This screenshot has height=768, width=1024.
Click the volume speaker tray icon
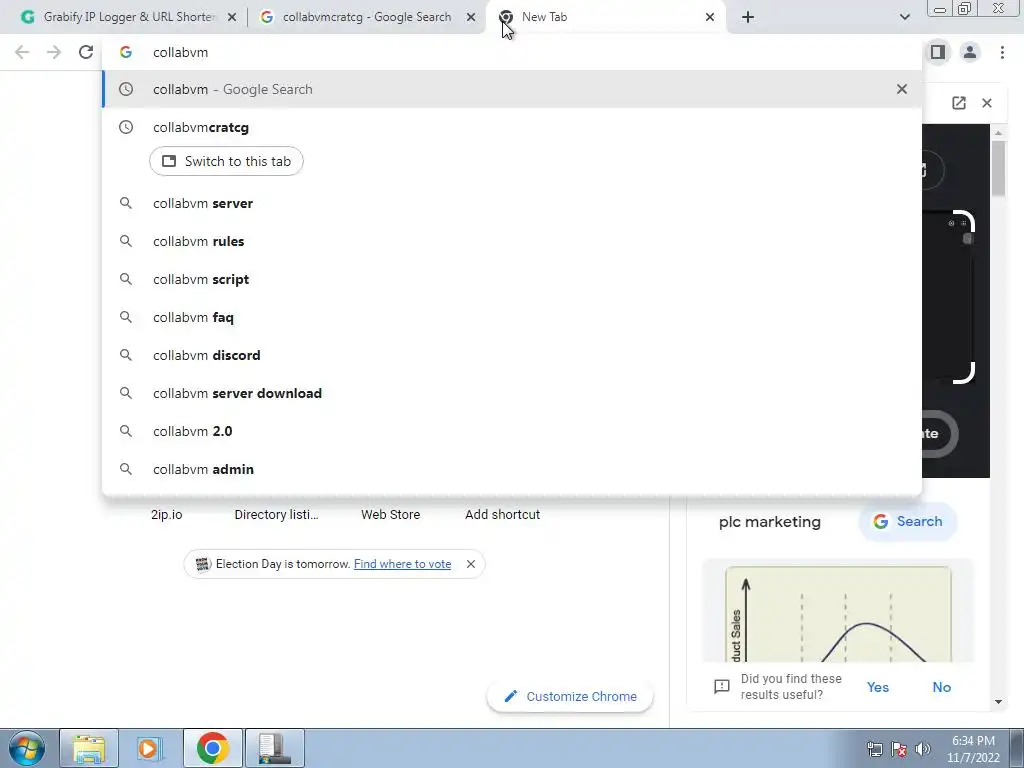[922, 749]
